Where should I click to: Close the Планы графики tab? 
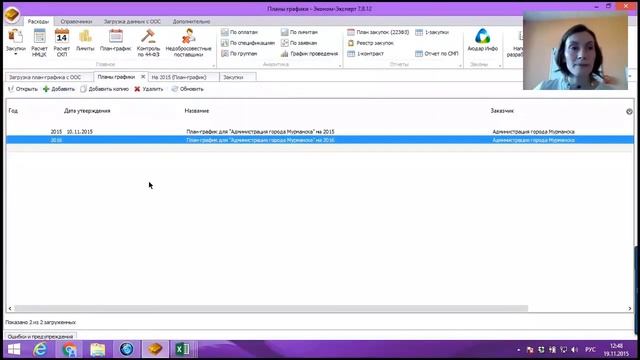pos(143,77)
